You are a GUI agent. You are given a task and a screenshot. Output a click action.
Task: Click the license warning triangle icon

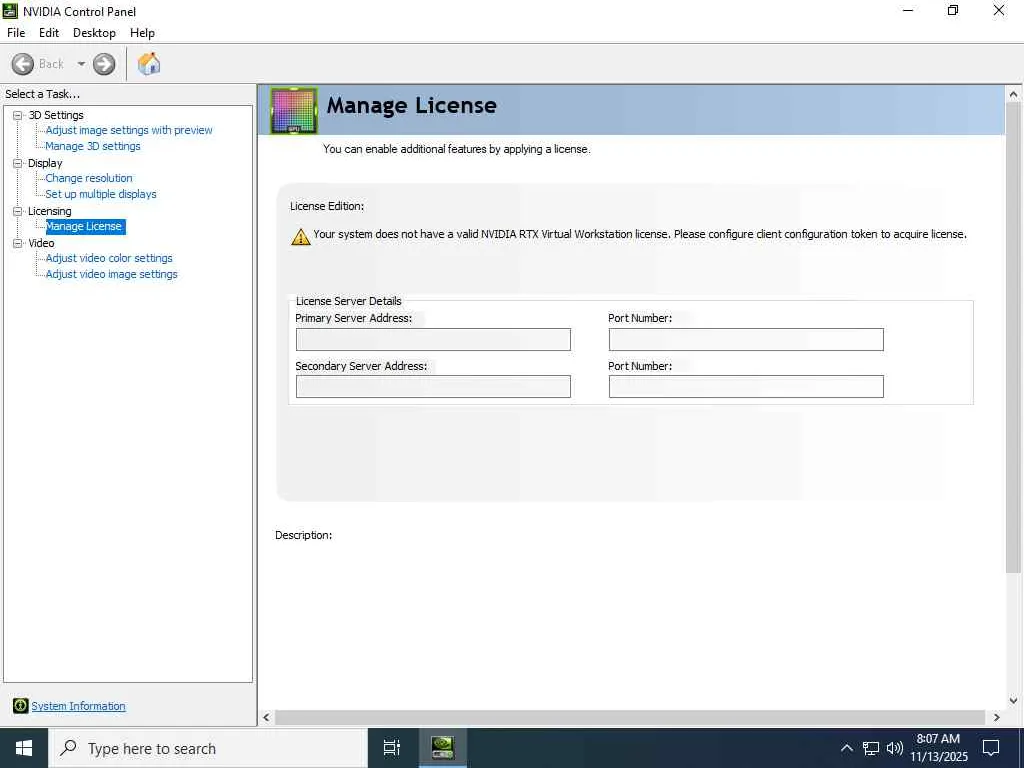(300, 236)
